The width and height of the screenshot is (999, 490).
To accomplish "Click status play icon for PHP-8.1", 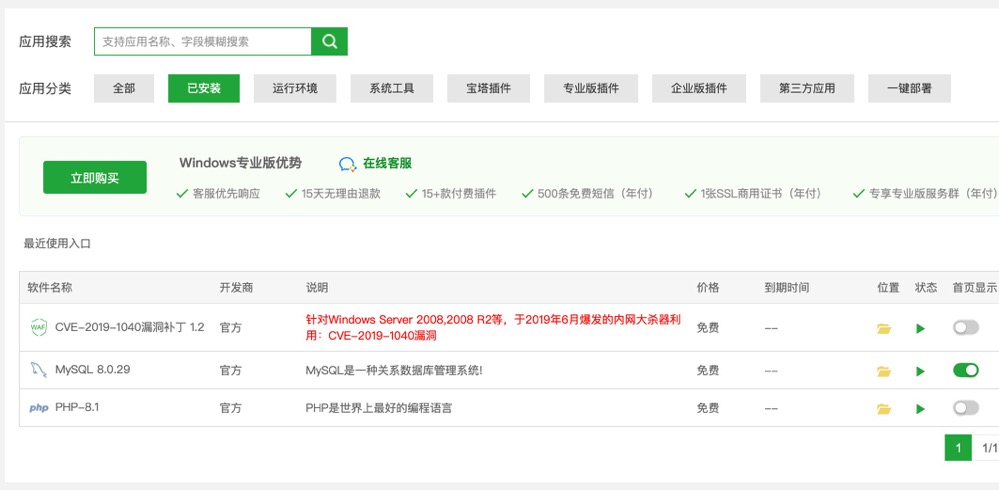I will pos(920,409).
